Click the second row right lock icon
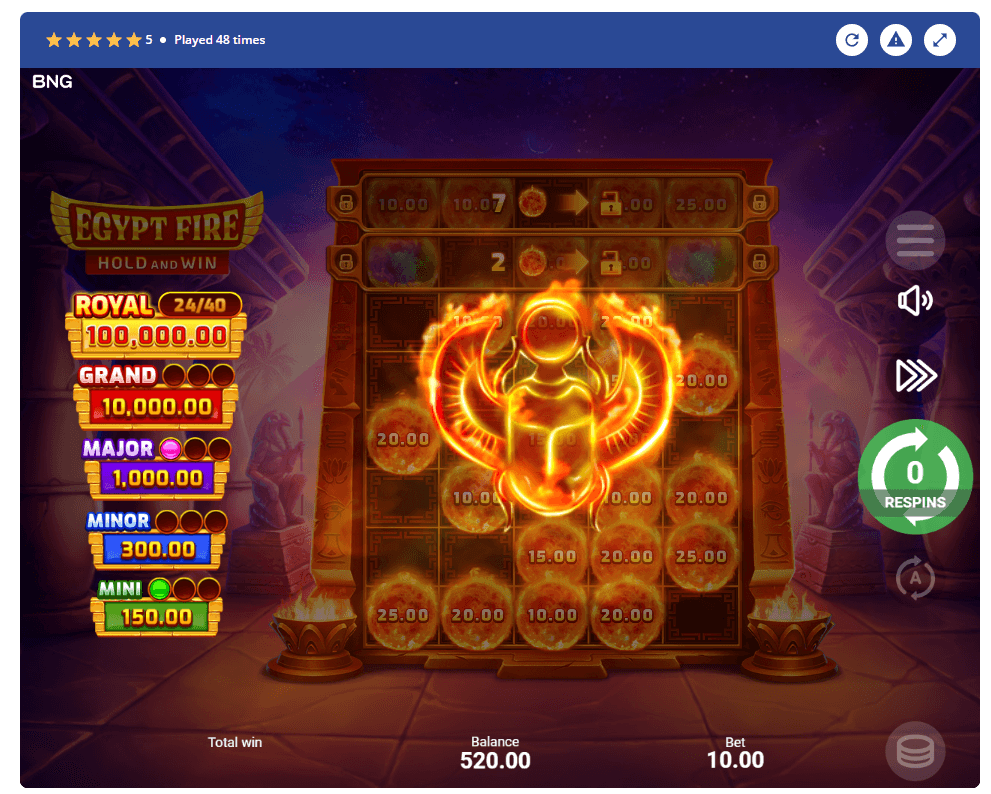This screenshot has width=991, height=794. [x=760, y=261]
